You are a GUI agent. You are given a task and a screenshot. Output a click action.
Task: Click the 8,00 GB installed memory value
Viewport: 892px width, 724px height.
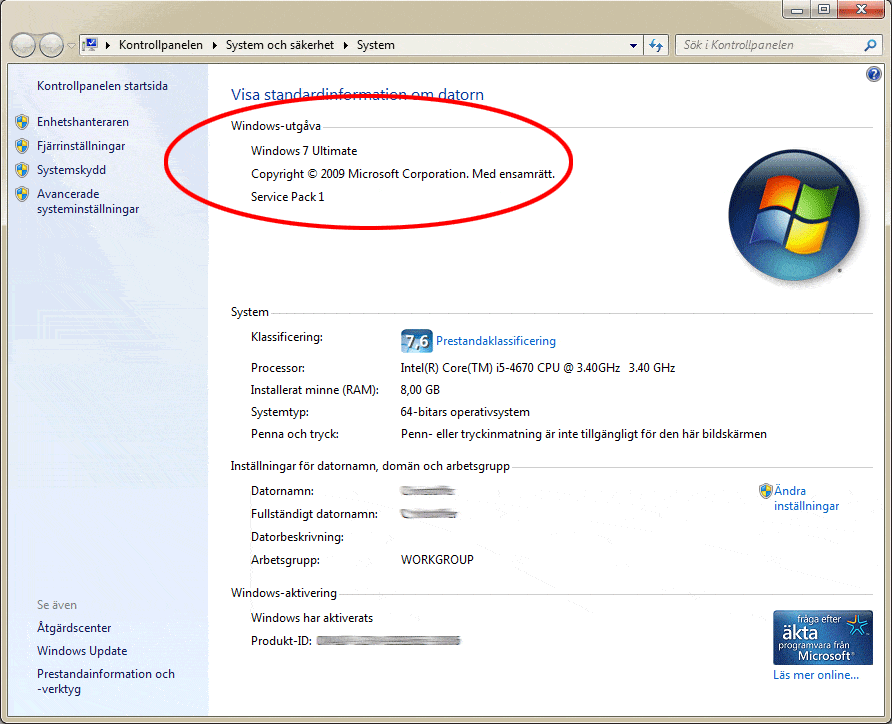click(420, 390)
